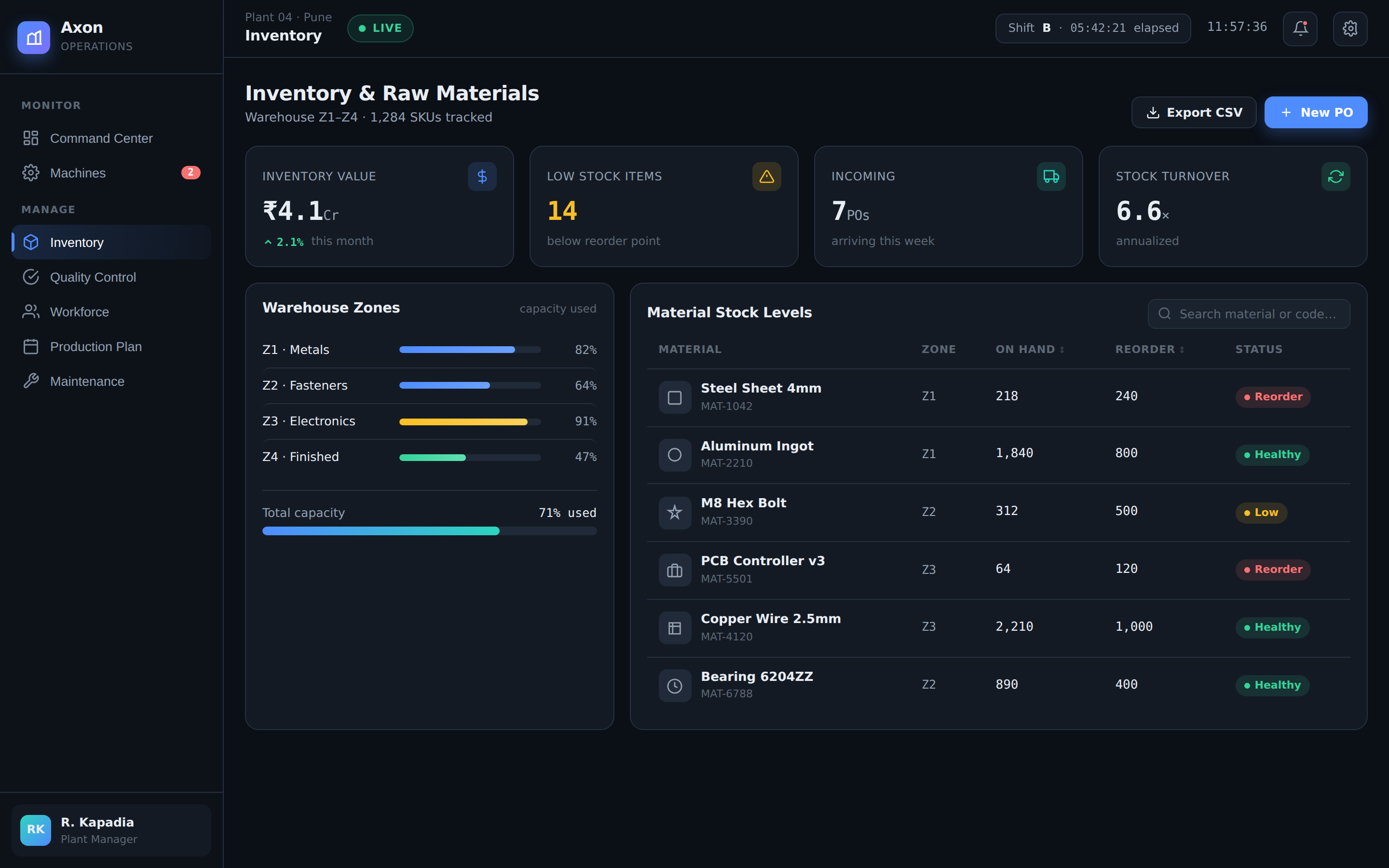Click the incoming truck icon
Screen dimensions: 1389x868
coord(1051,176)
